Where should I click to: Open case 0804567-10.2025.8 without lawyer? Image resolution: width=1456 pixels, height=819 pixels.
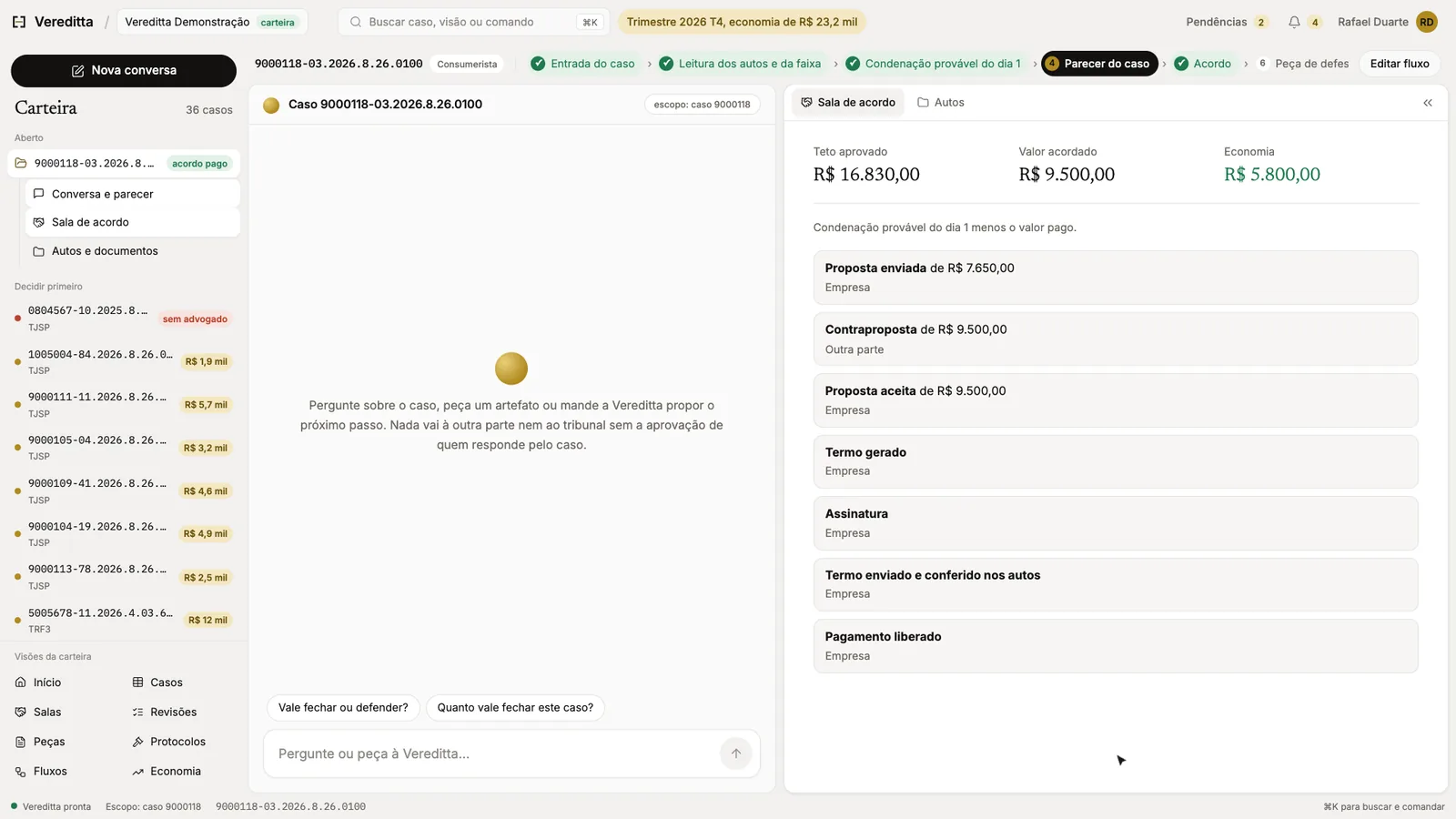(124, 318)
